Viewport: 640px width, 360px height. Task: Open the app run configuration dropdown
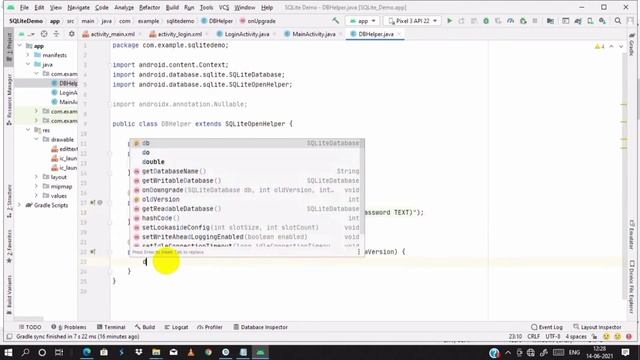(362, 20)
